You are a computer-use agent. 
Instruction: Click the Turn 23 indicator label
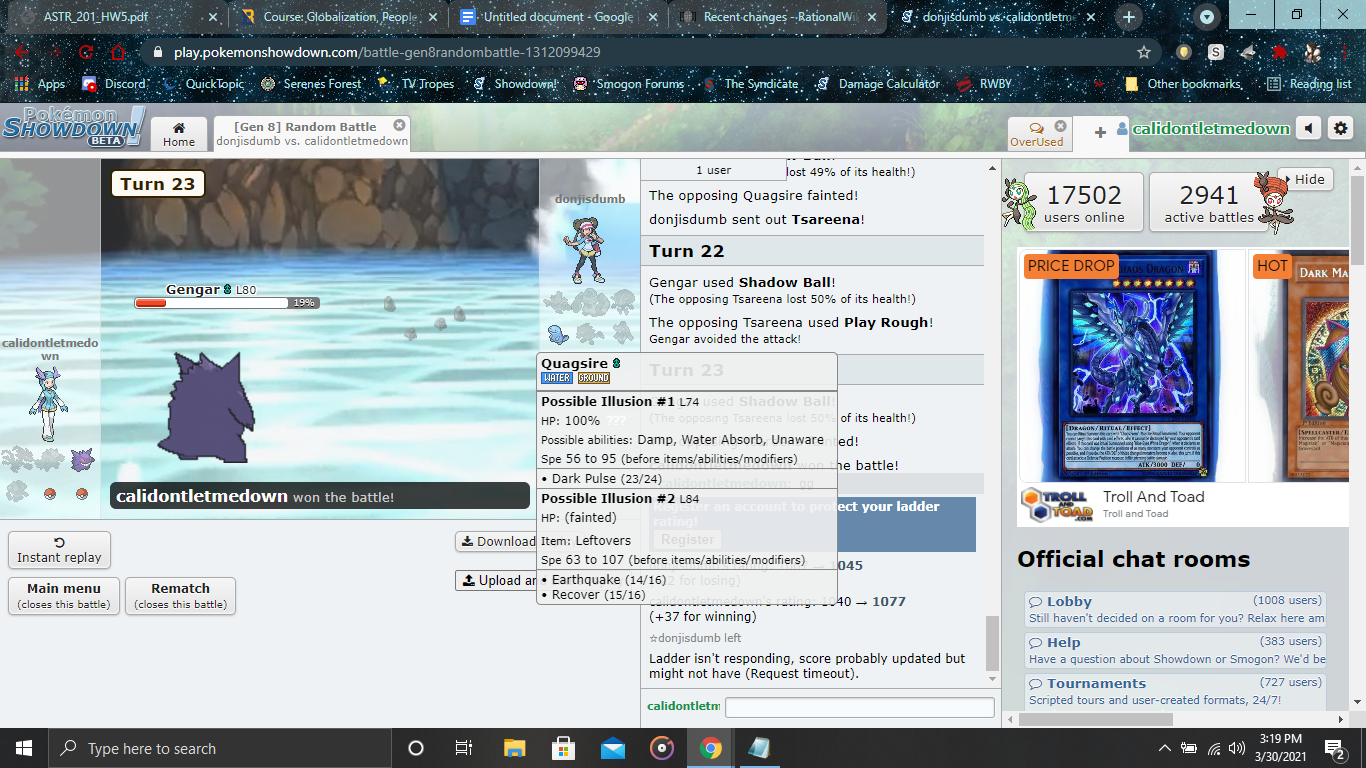tap(156, 184)
